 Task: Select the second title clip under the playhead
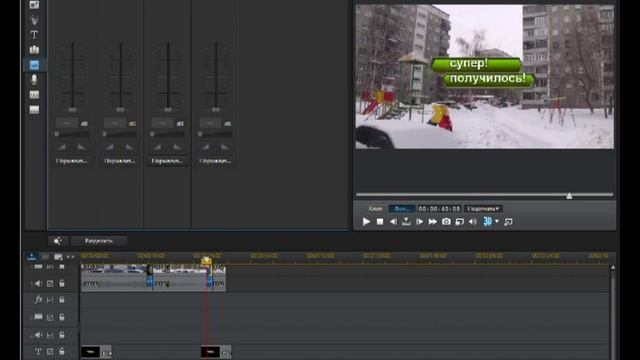[216, 352]
